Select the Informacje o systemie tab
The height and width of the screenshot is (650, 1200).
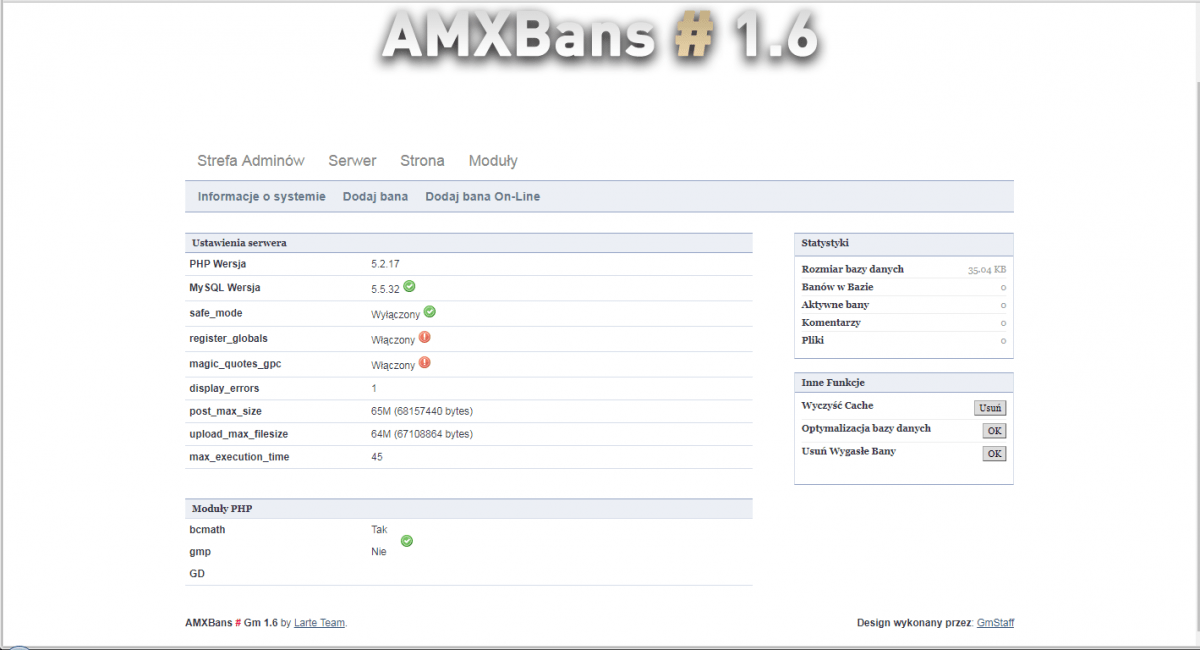pyautogui.click(x=261, y=197)
